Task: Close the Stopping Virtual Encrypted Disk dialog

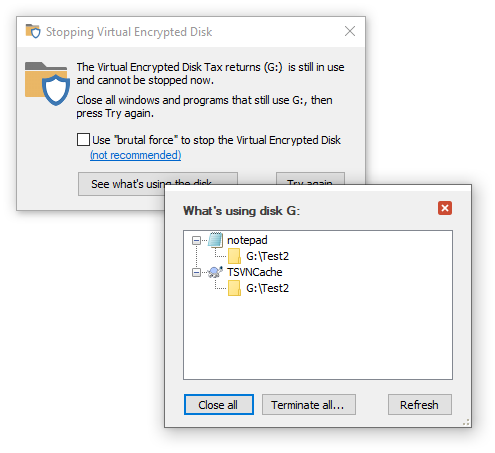Action: 350,31
